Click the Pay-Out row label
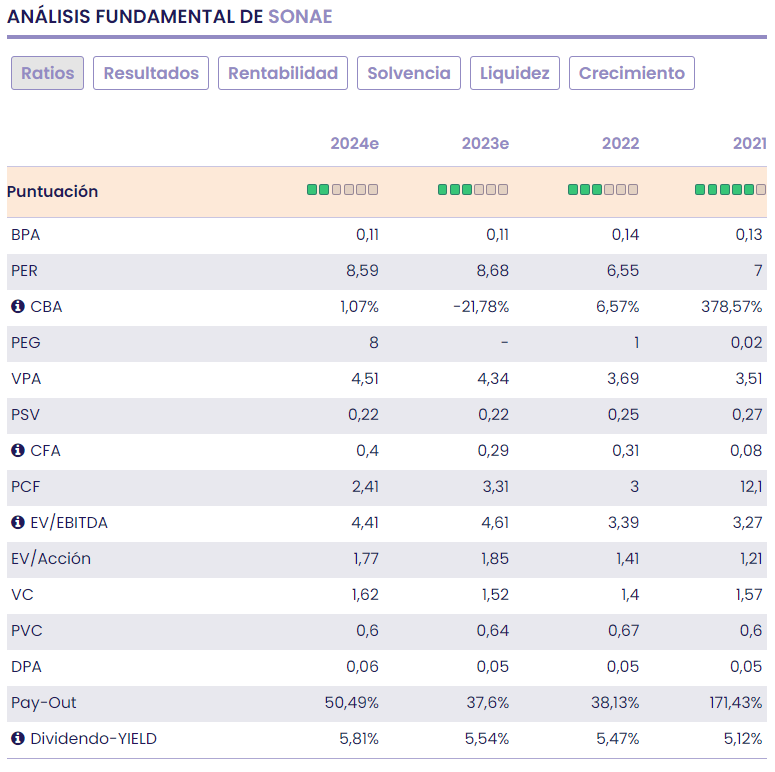 click(x=40, y=703)
